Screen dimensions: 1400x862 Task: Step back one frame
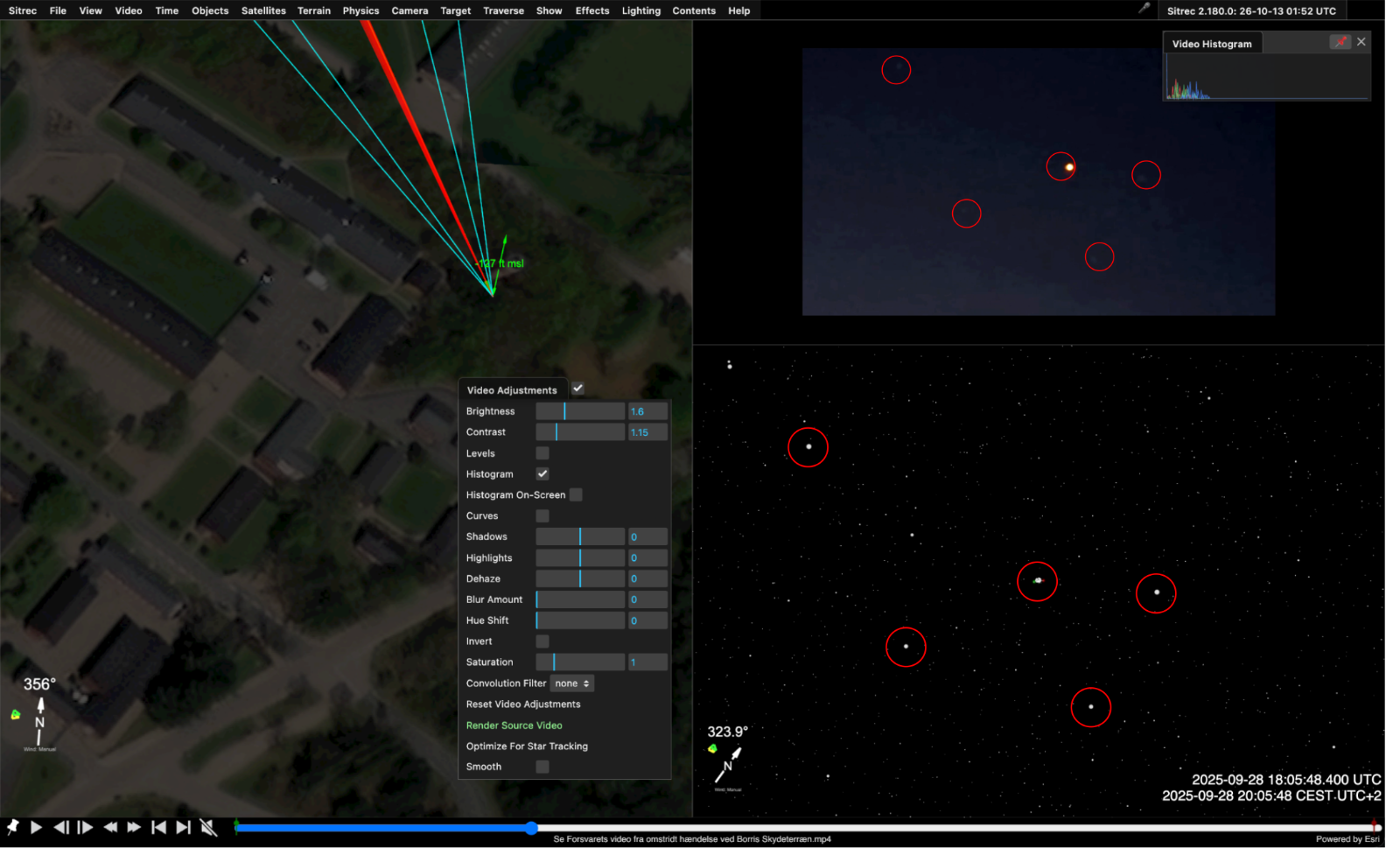click(61, 827)
